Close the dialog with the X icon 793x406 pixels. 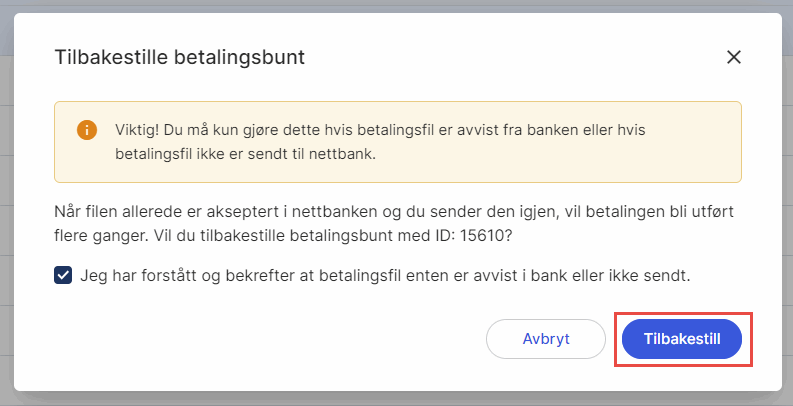[734, 57]
